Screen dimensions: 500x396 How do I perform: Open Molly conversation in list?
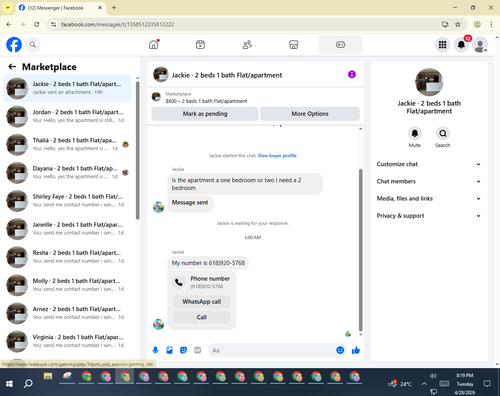tap(67, 285)
